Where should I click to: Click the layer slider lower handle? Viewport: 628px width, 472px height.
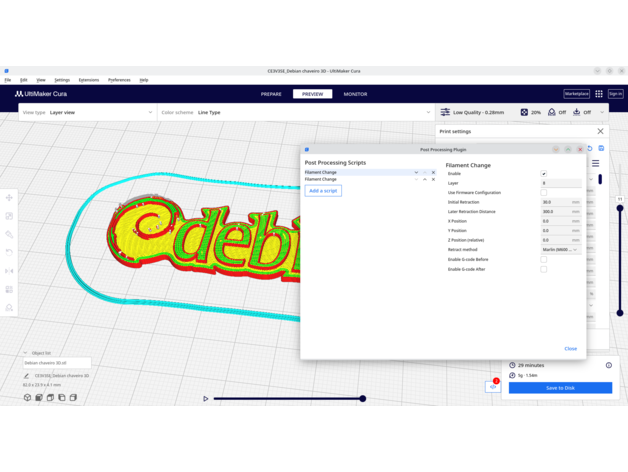point(620,313)
